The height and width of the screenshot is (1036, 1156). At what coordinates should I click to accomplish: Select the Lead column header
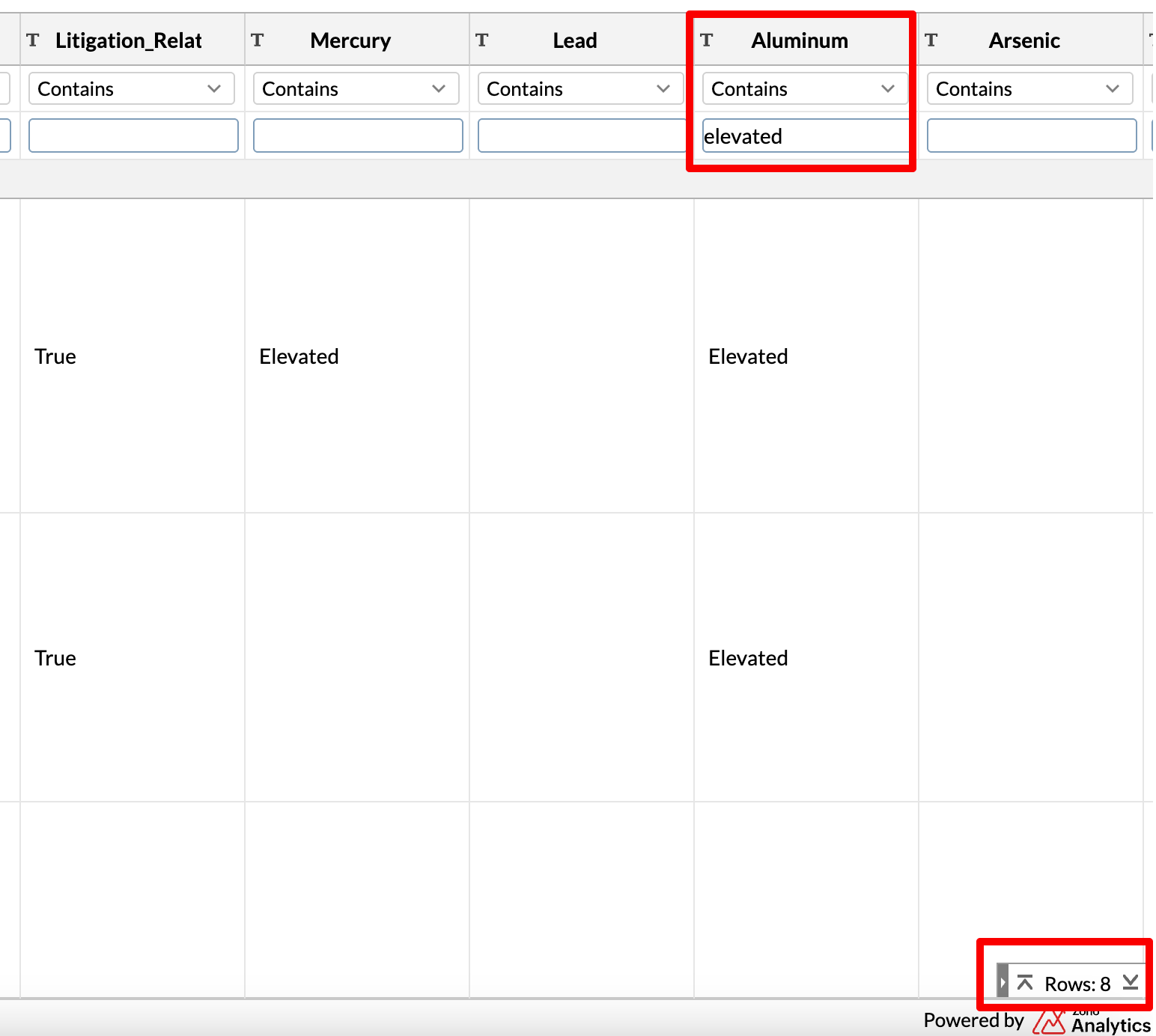(x=582, y=40)
